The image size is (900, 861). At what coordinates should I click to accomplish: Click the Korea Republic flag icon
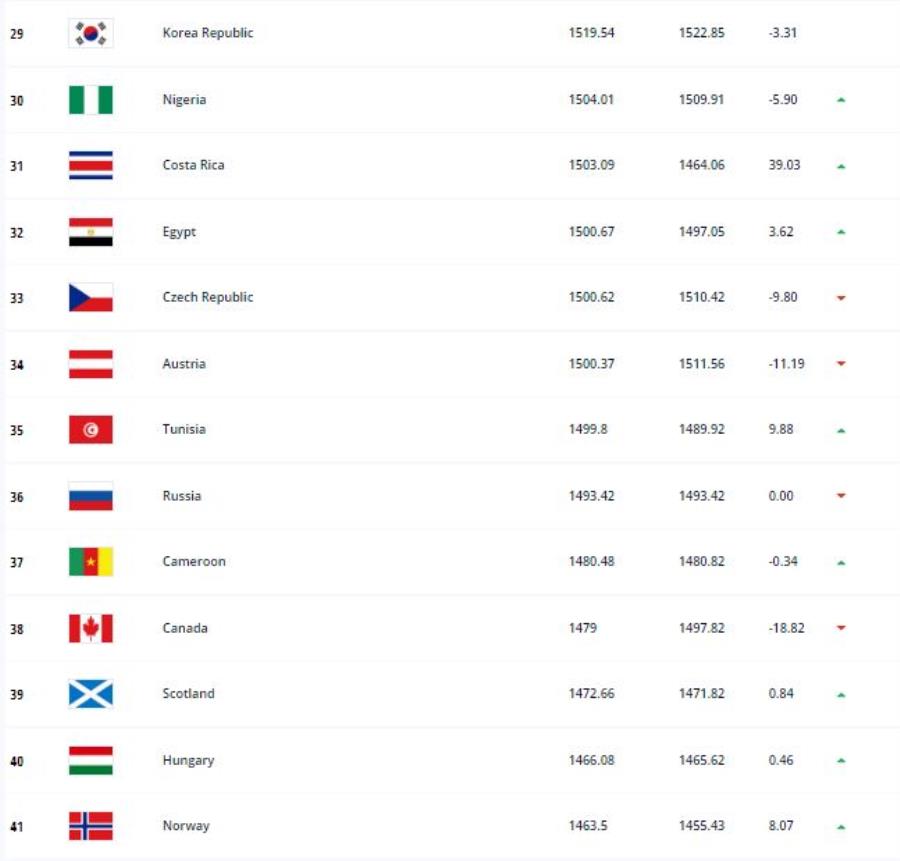(x=91, y=33)
